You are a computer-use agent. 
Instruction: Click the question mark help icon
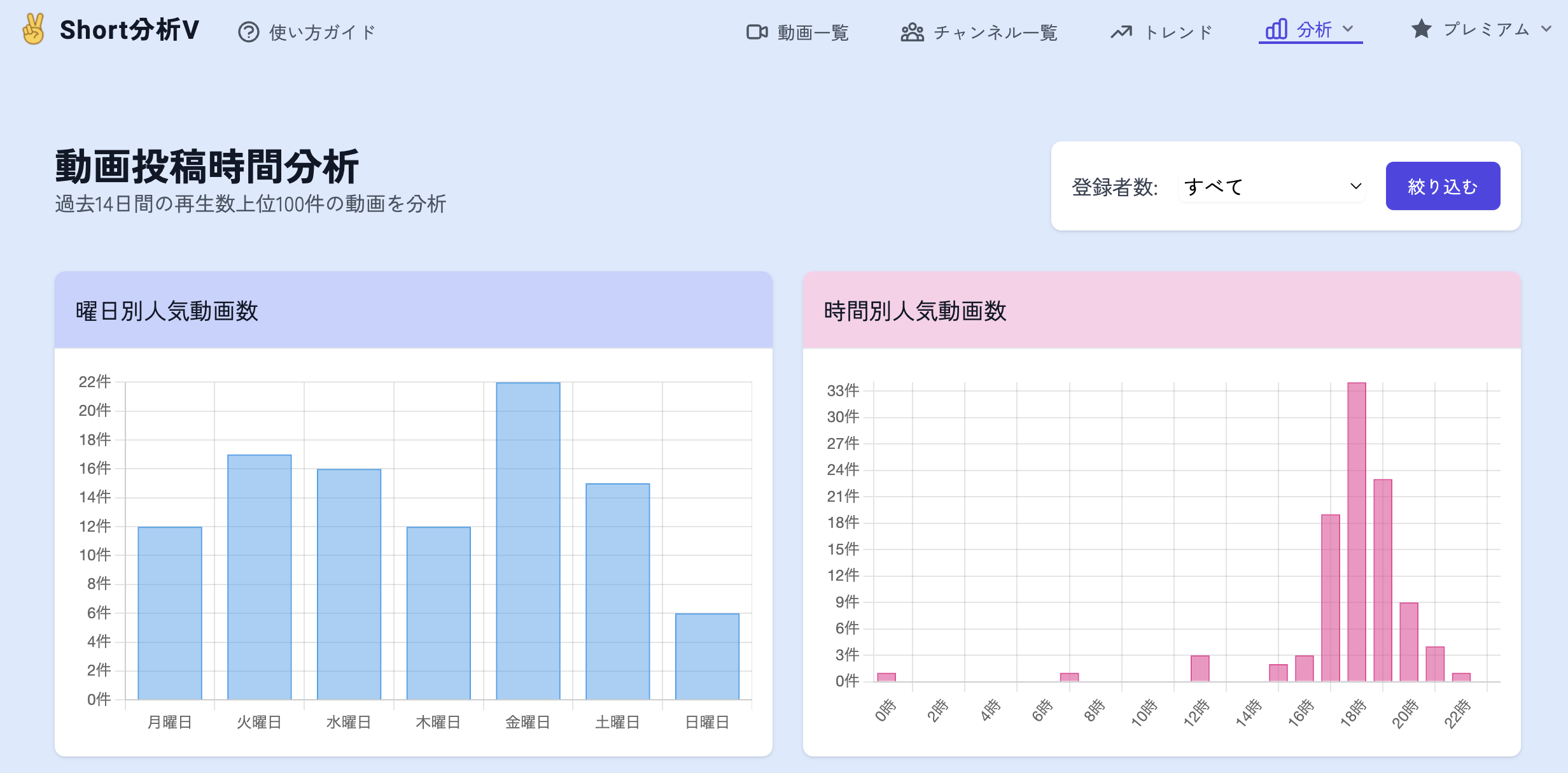(248, 32)
